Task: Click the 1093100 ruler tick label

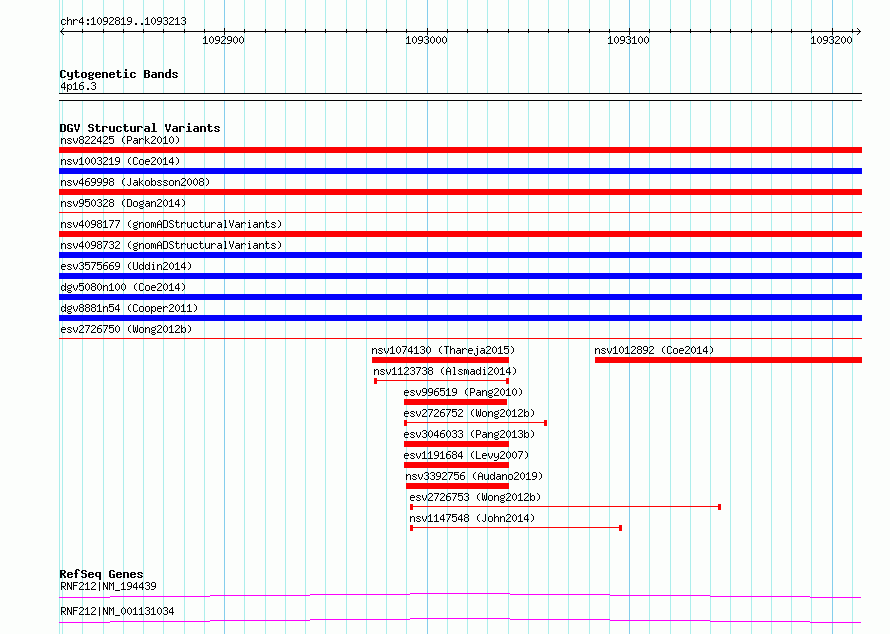Action: 628,40
